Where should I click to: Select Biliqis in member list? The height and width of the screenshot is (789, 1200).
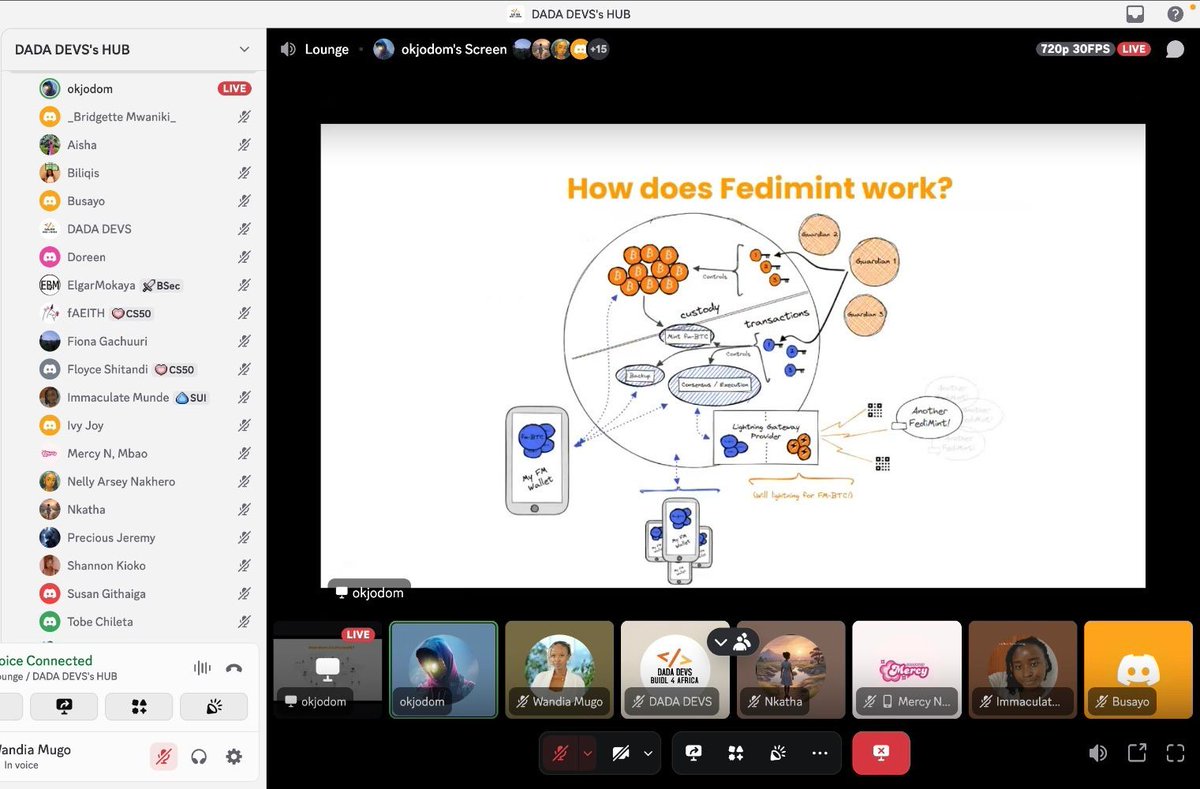[145, 173]
